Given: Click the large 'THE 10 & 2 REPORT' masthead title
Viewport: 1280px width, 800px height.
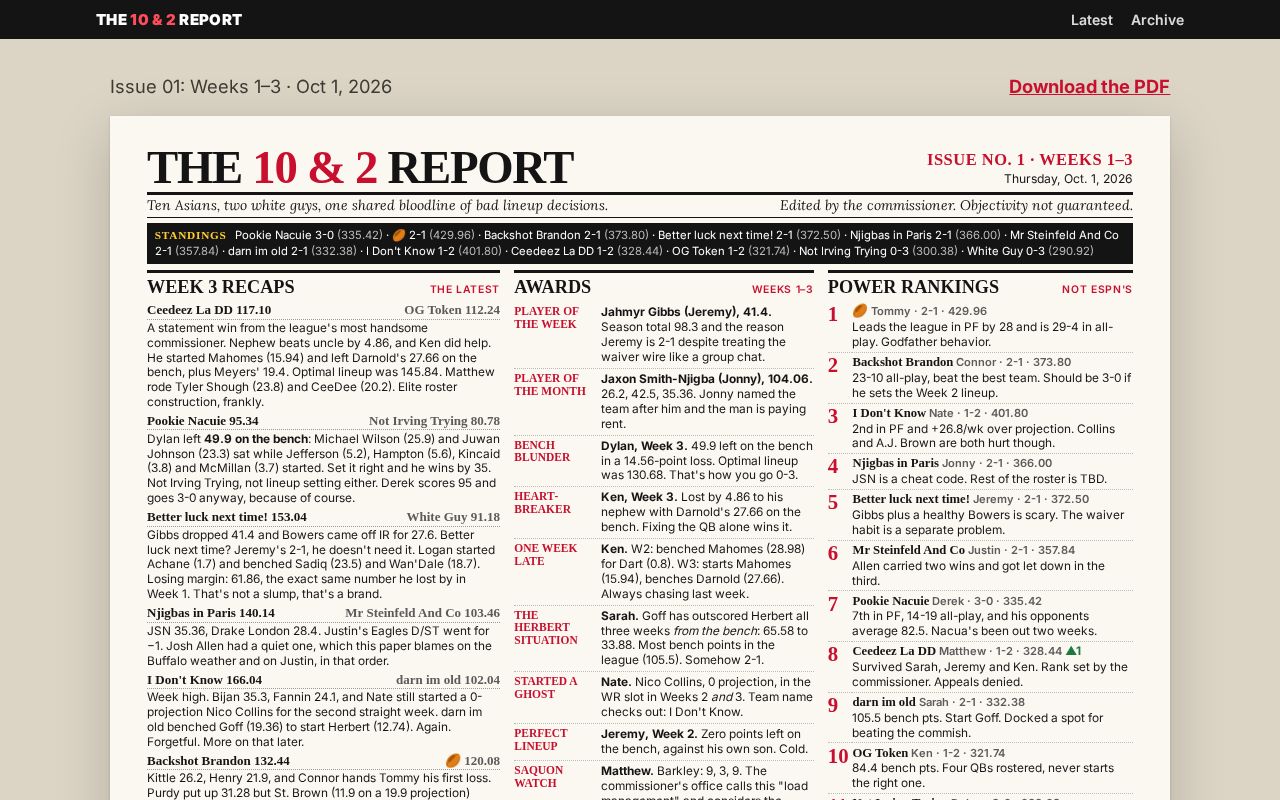Looking at the screenshot, I should [x=360, y=168].
